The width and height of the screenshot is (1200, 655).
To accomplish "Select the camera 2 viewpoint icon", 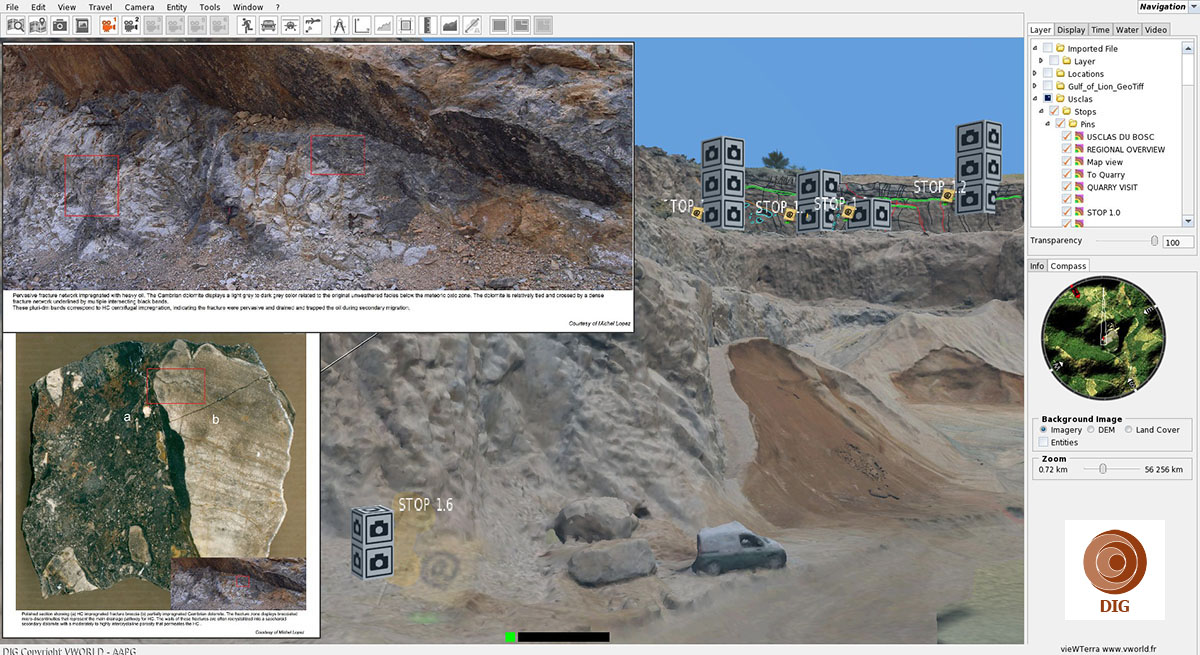I will [x=131, y=25].
